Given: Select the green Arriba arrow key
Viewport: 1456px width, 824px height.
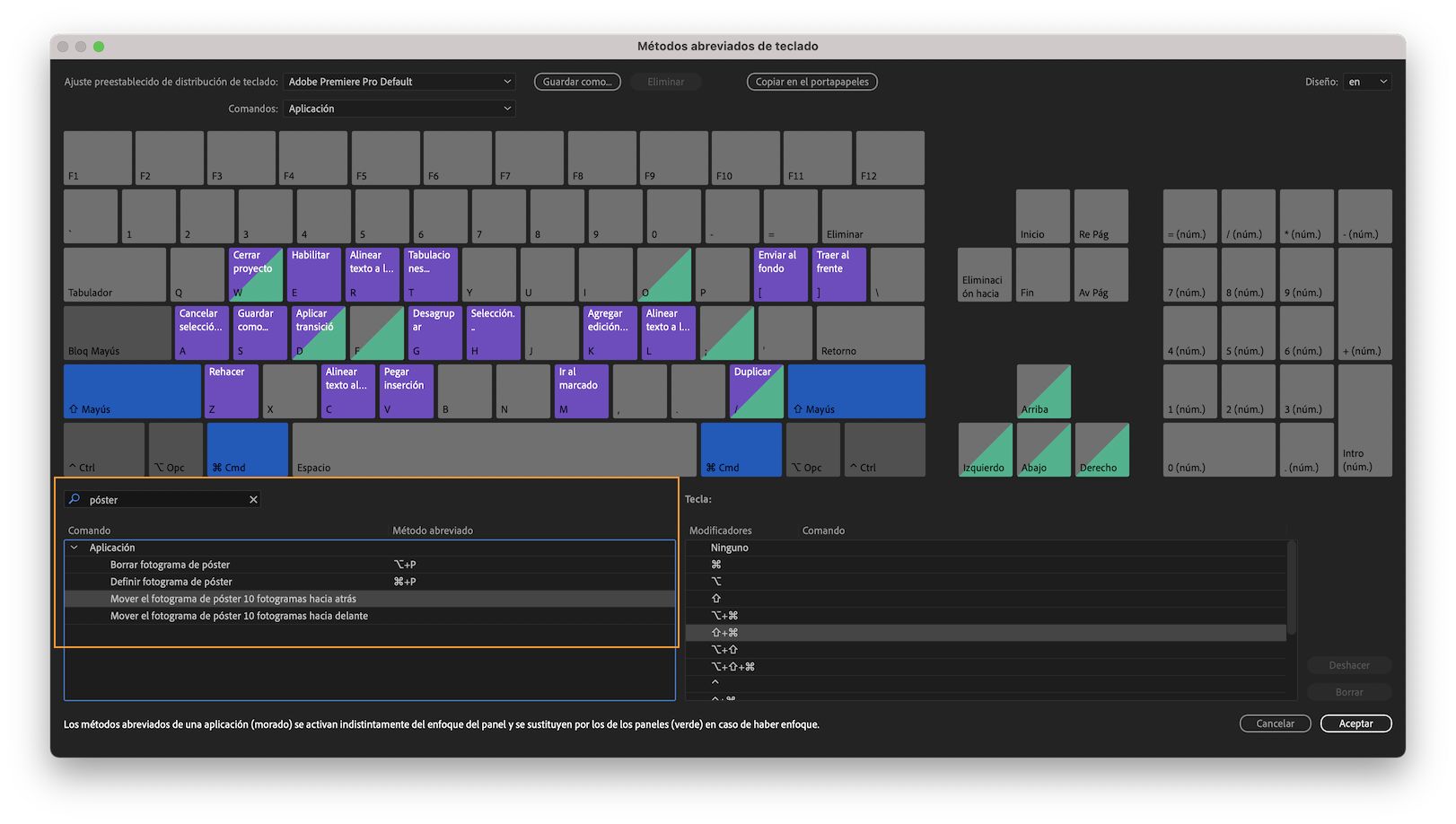Looking at the screenshot, I should tap(1042, 390).
